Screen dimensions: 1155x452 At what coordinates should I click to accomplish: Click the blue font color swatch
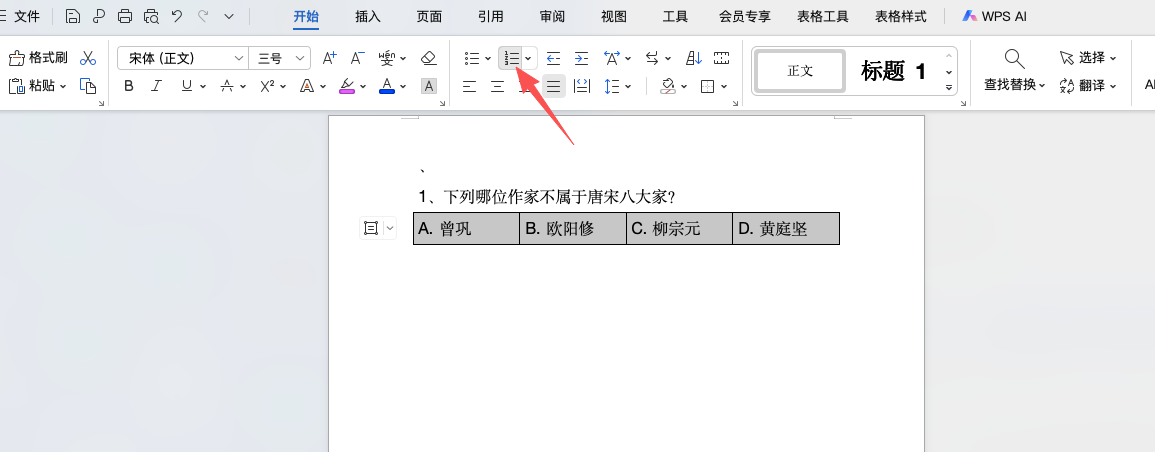coord(387,86)
